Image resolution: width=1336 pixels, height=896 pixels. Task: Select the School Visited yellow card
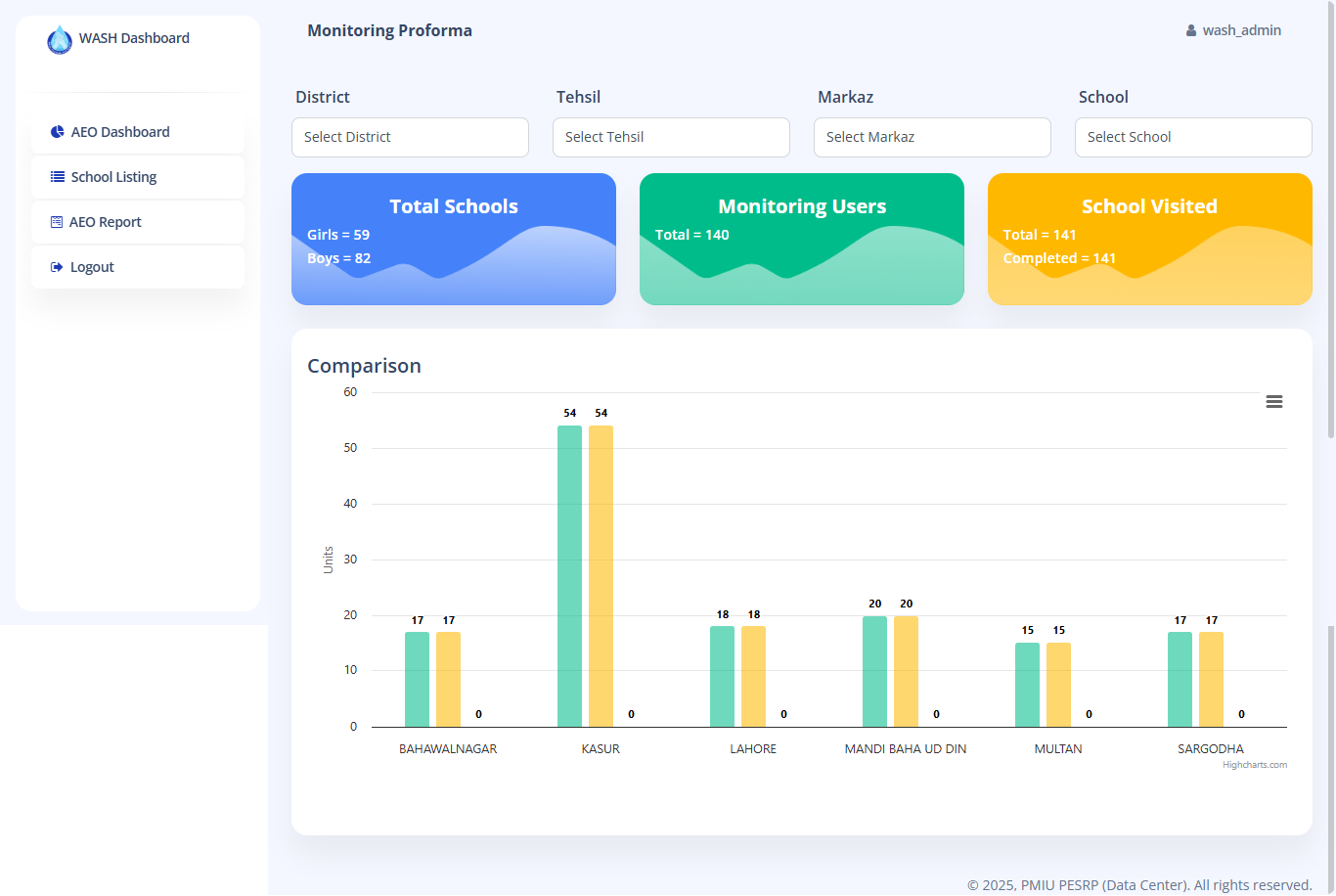[x=1149, y=240]
